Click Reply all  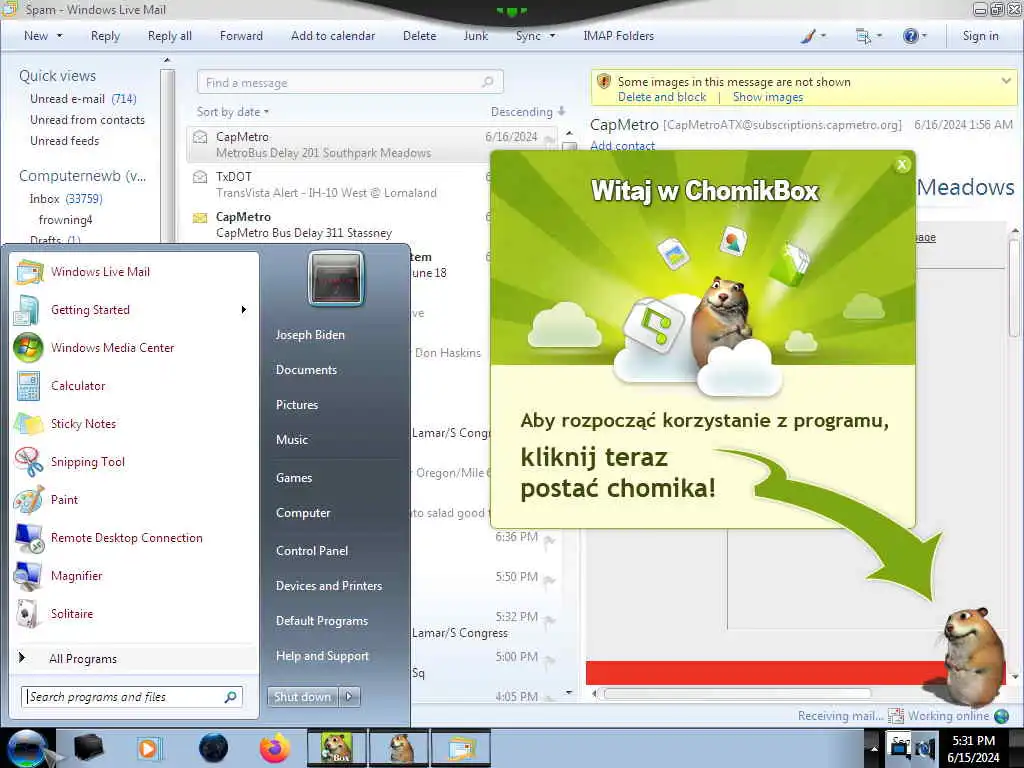click(x=170, y=36)
